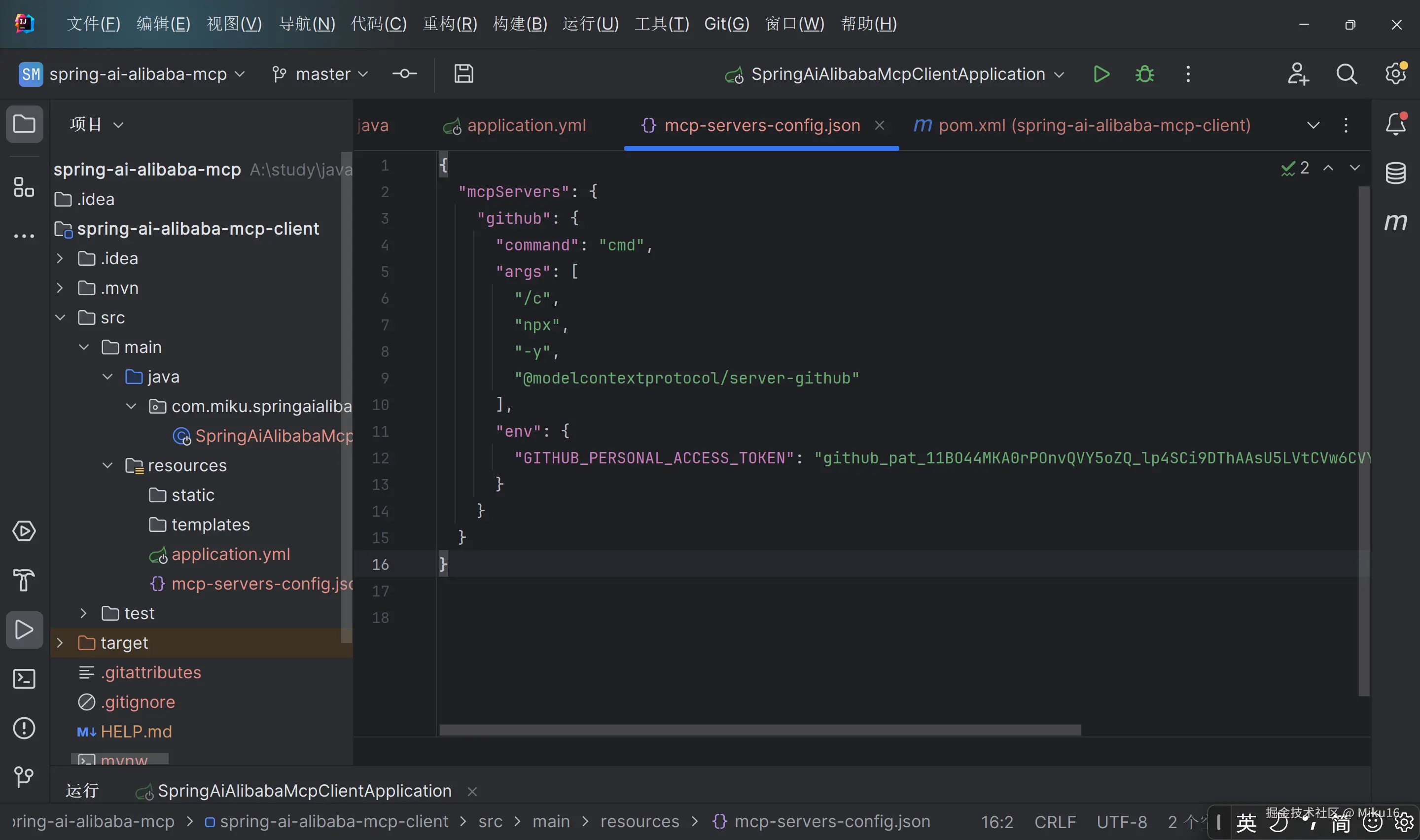Open the Git(G) menu

726,24
